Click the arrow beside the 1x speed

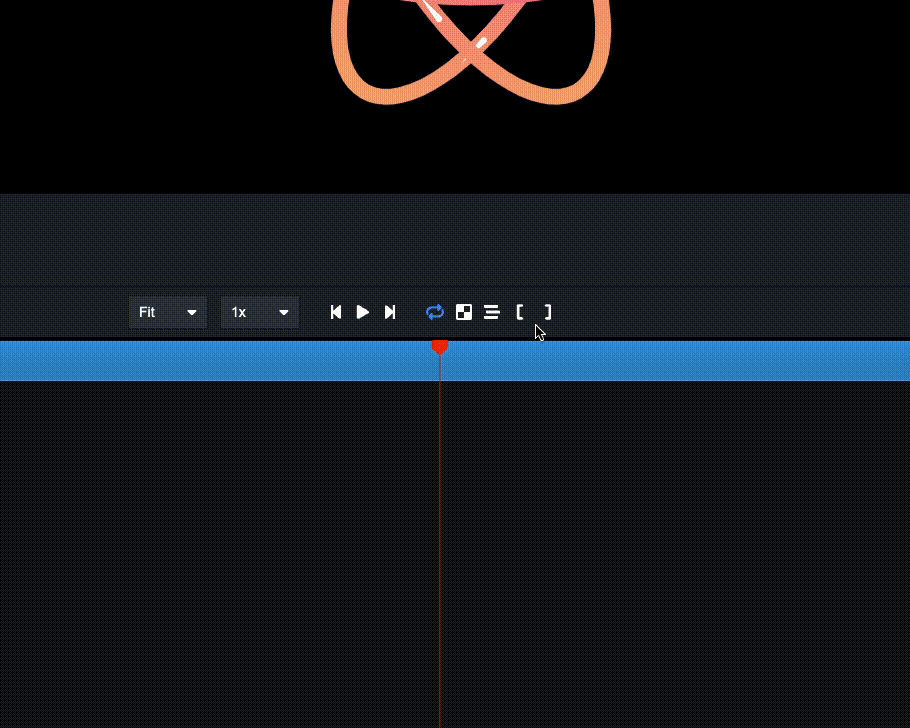click(x=284, y=312)
